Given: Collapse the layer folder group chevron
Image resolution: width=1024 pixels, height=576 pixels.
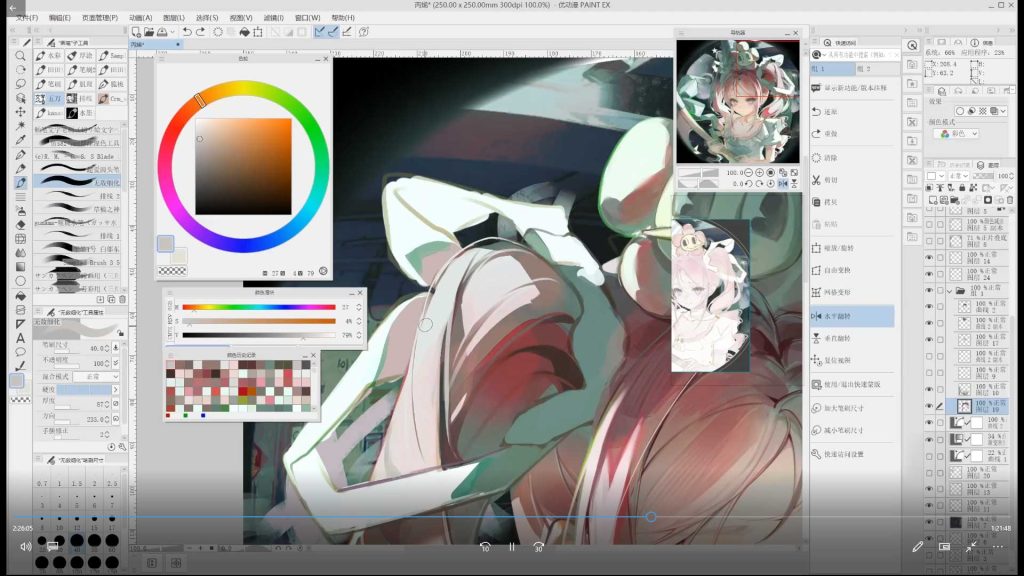Looking at the screenshot, I should (x=950, y=291).
